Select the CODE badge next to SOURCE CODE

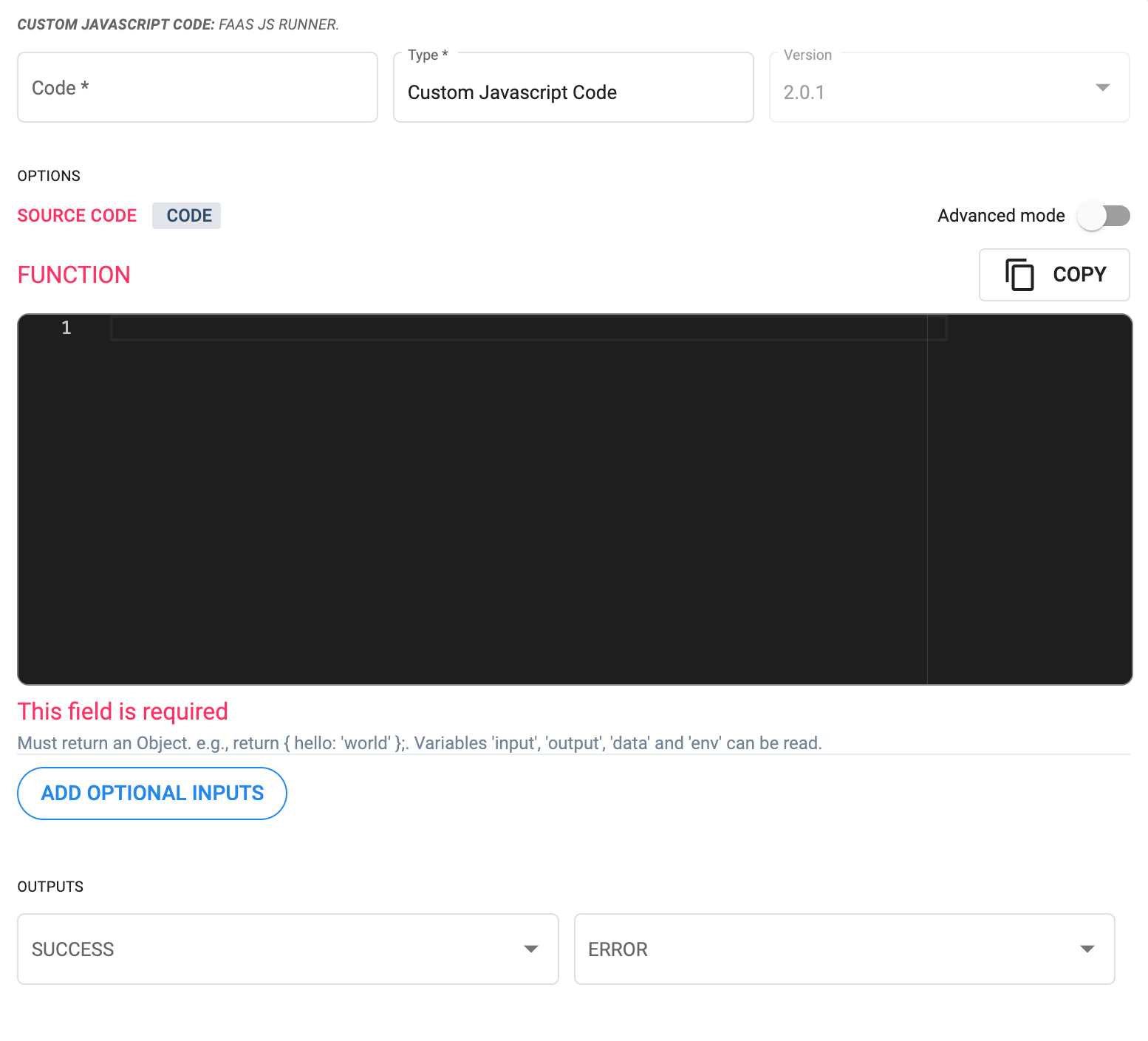coord(186,215)
